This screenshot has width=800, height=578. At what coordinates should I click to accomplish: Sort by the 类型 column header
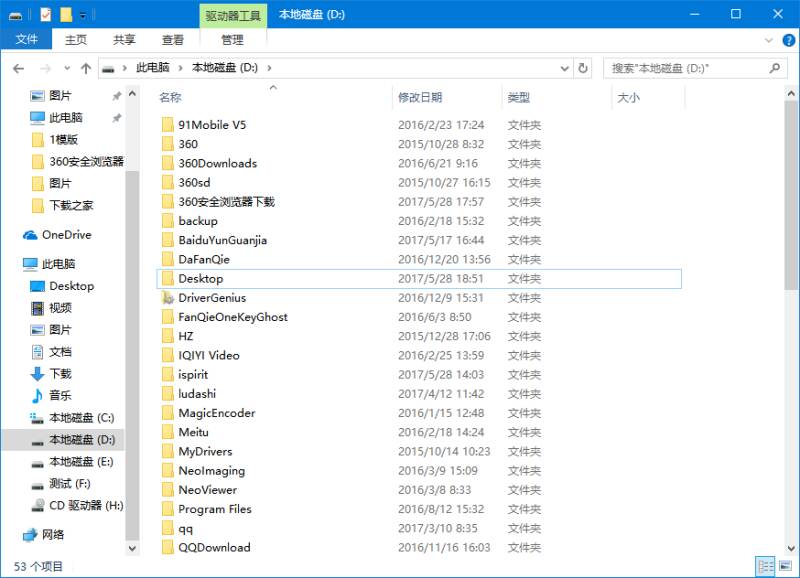pyautogui.click(x=518, y=97)
